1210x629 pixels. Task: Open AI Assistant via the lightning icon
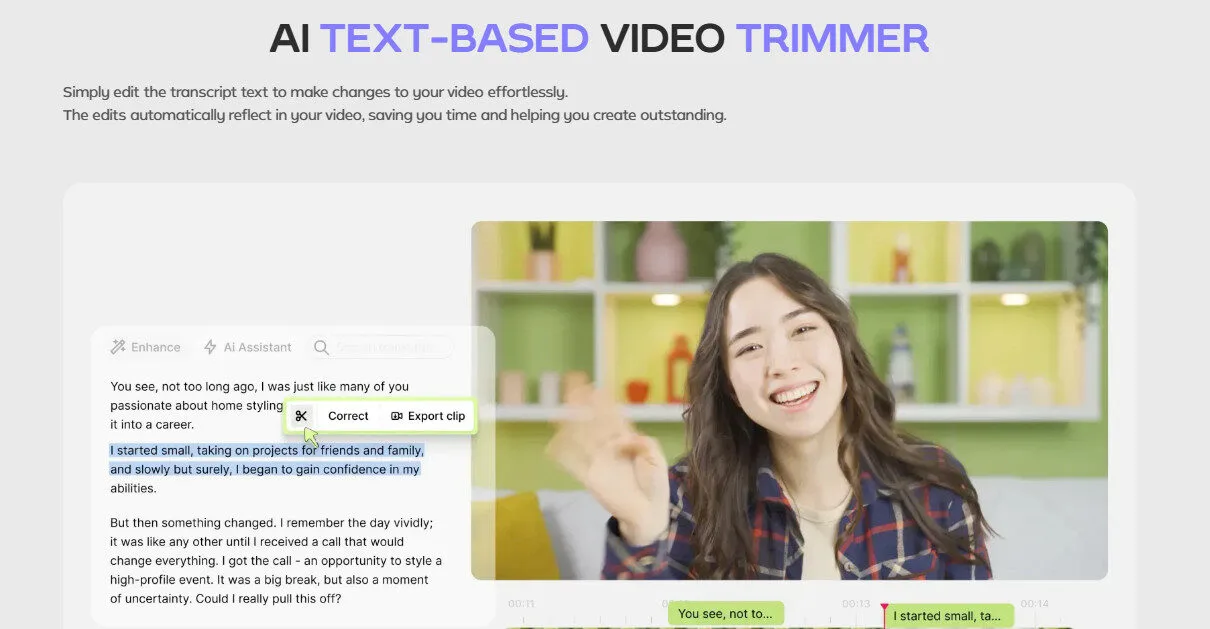(210, 347)
